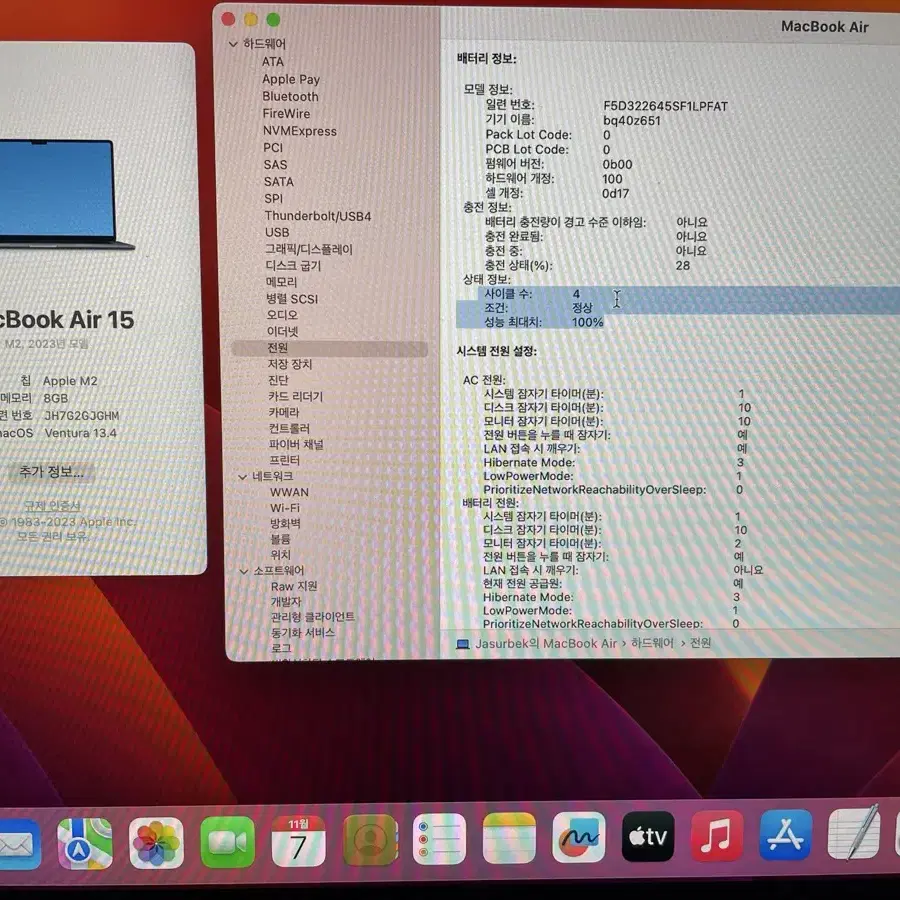The width and height of the screenshot is (900, 900).
Task: Select 파이버 채널 in the sidebar
Action: [x=296, y=444]
